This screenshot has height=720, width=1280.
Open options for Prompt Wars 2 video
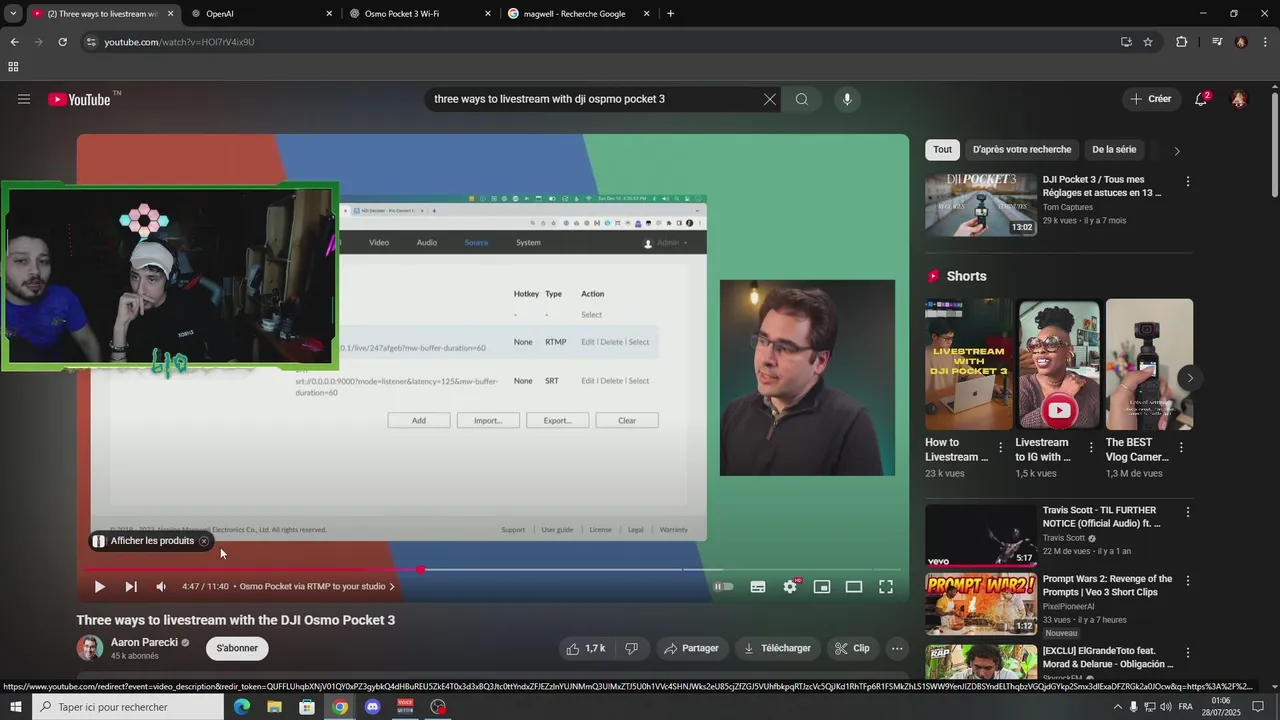pyautogui.click(x=1188, y=580)
